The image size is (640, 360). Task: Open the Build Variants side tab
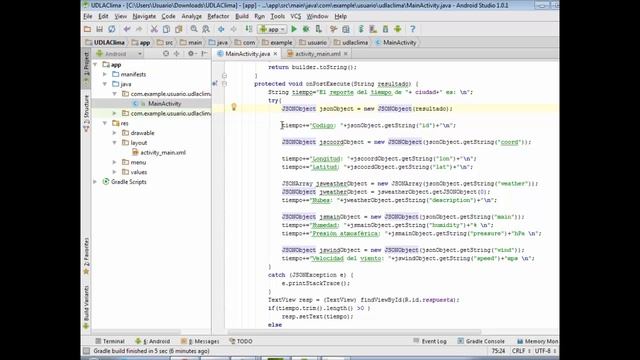(86, 307)
